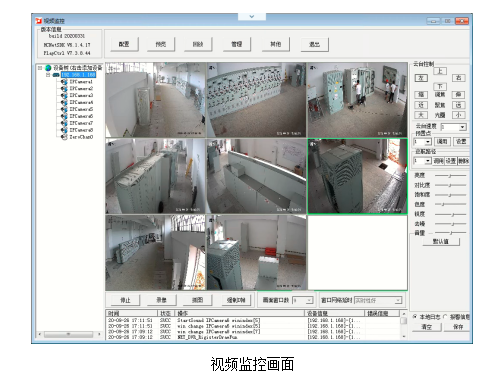Open the 配置 configuration tab button

coord(124,44)
